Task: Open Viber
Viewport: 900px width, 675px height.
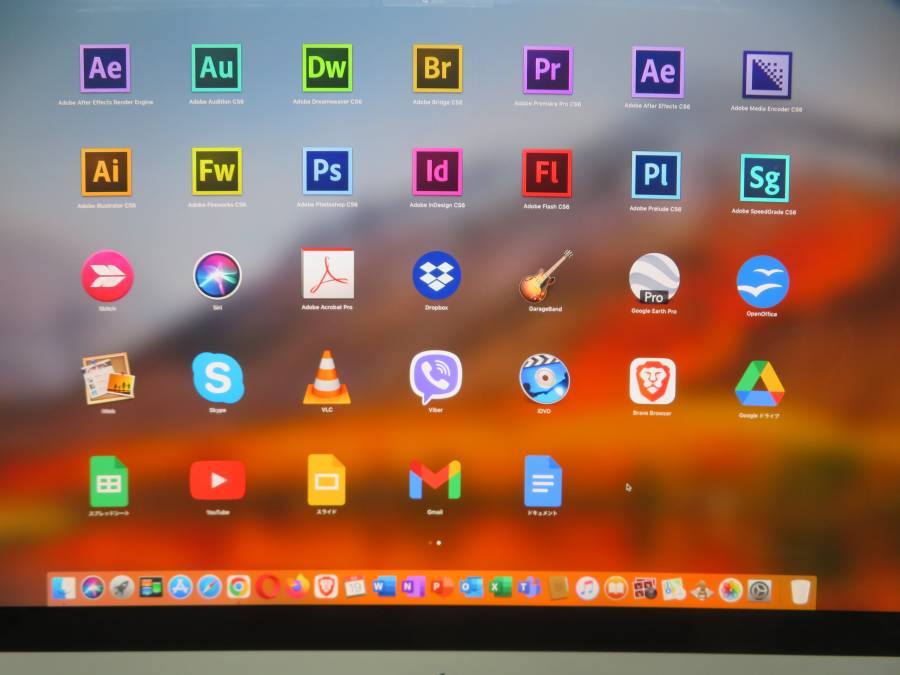Action: coord(436,378)
